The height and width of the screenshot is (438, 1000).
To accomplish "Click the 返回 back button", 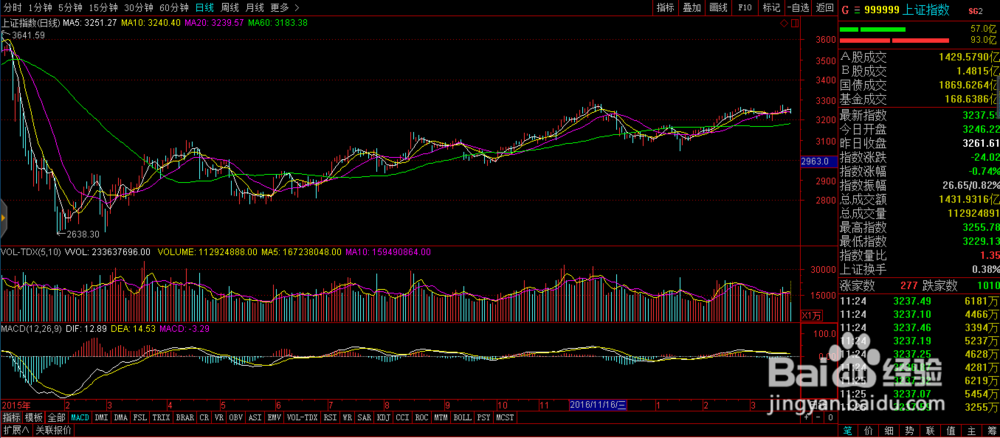I will [x=825, y=8].
